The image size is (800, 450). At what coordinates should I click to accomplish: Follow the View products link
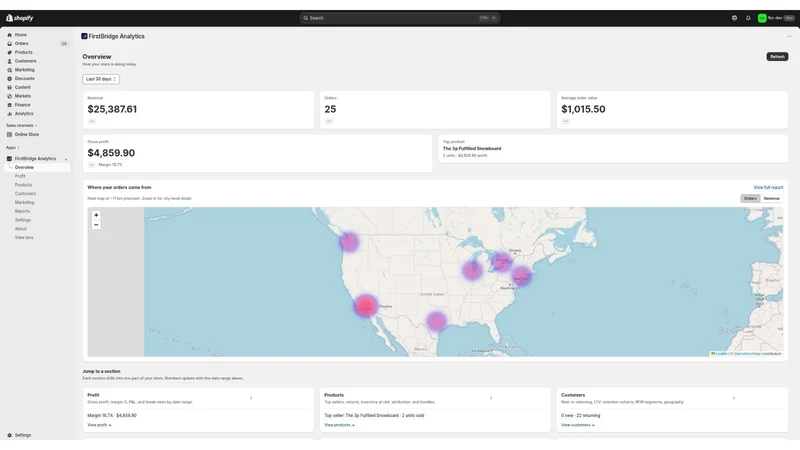pyautogui.click(x=339, y=425)
